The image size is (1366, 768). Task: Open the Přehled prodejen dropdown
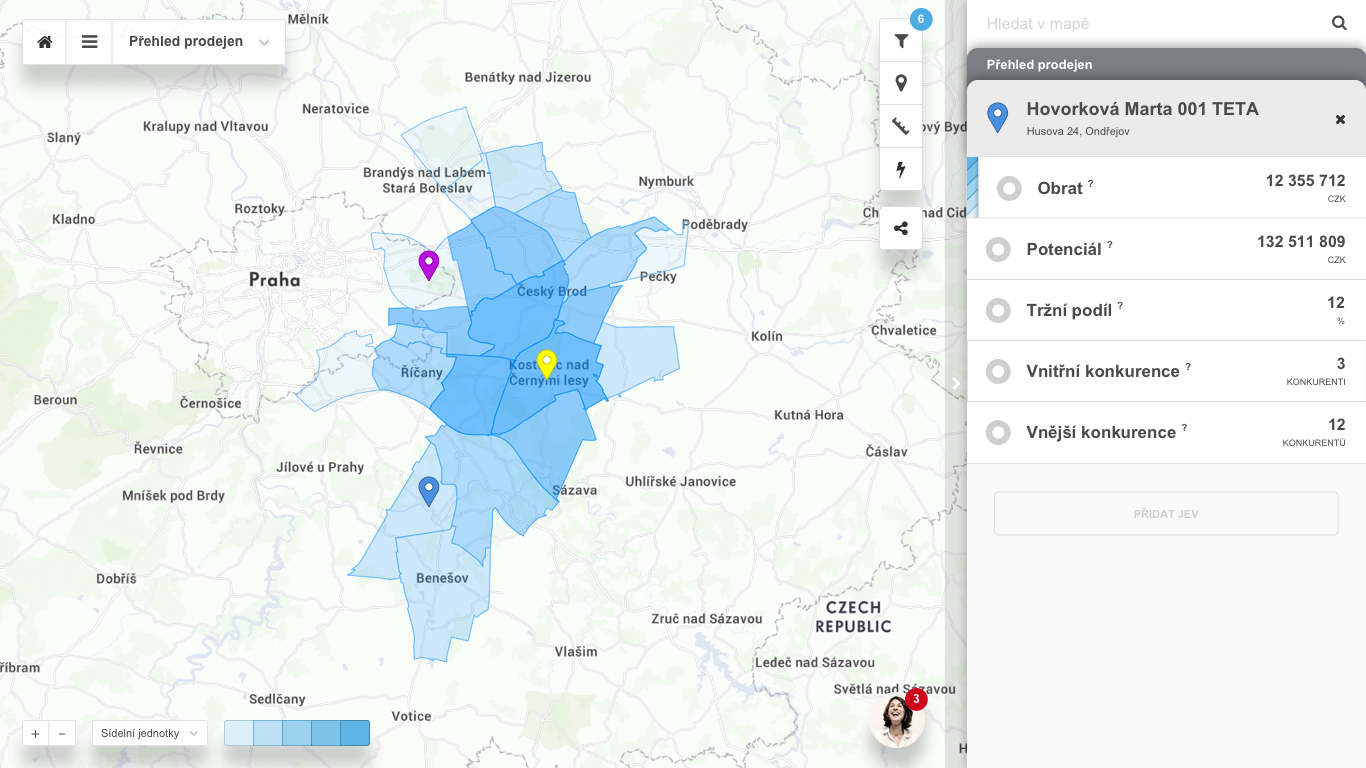(199, 42)
